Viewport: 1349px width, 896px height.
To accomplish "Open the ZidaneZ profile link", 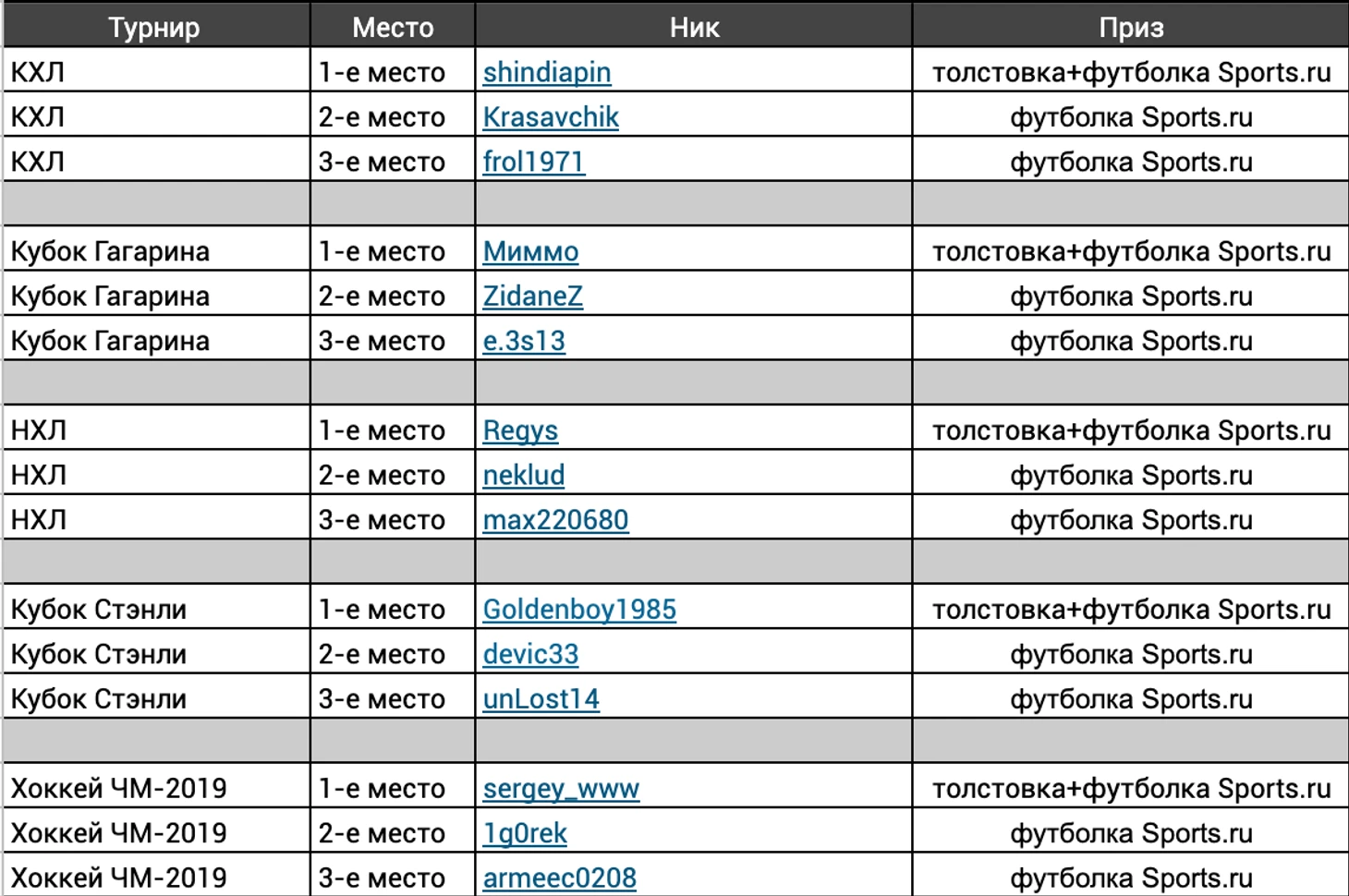I will click(533, 296).
